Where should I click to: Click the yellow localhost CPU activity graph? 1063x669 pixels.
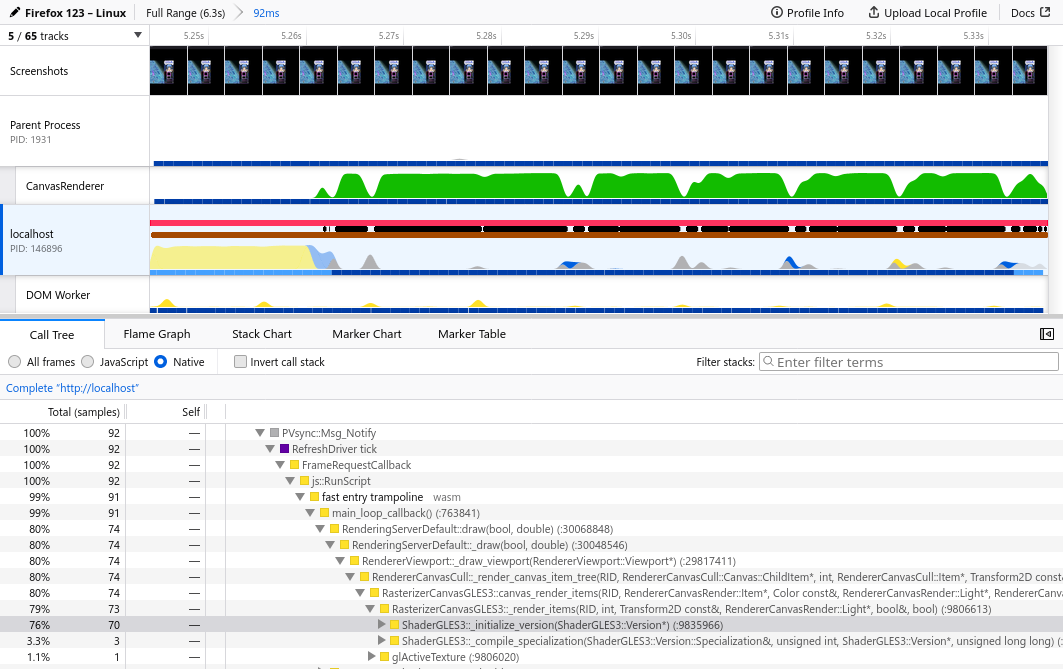click(x=230, y=258)
